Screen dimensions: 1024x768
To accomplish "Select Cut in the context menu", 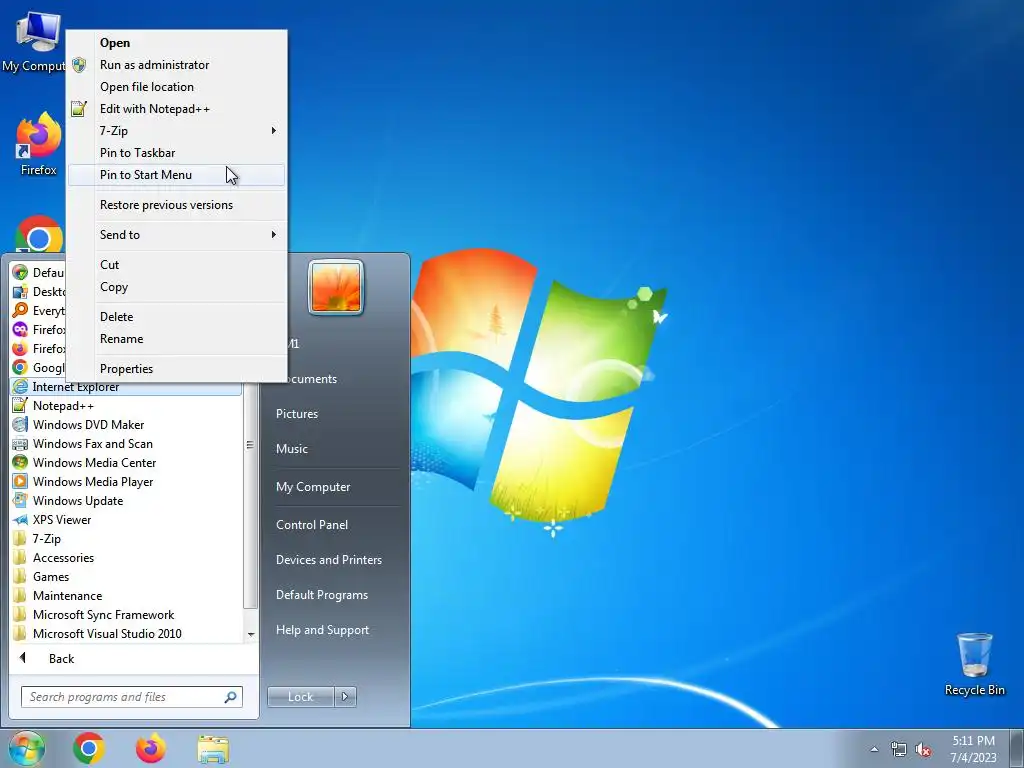I will point(176,264).
